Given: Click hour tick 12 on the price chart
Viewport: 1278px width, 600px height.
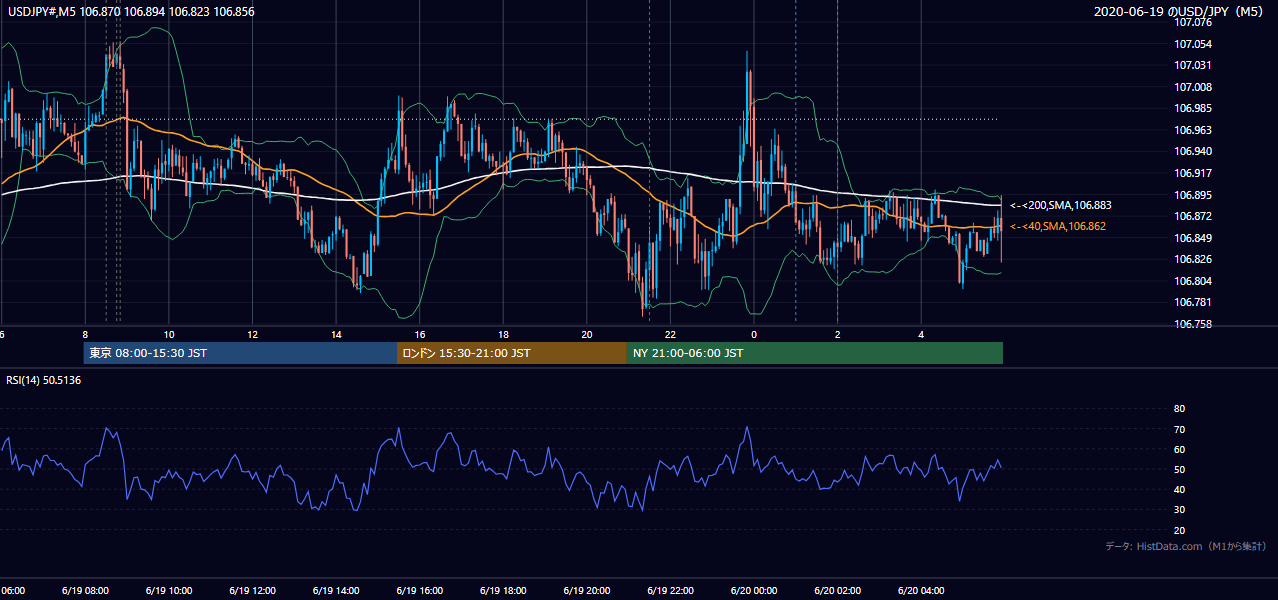Looking at the screenshot, I should [253, 334].
